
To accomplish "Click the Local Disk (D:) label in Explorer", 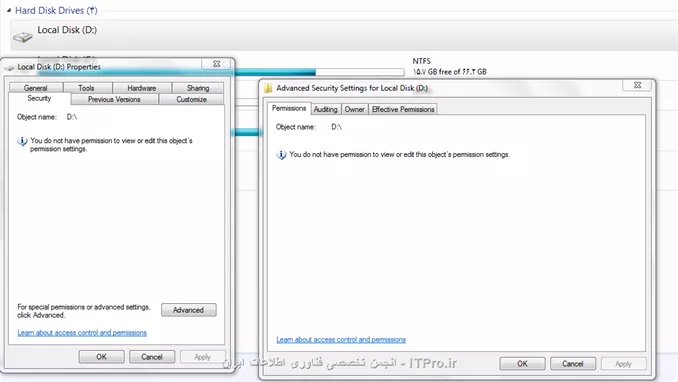I will point(67,30).
